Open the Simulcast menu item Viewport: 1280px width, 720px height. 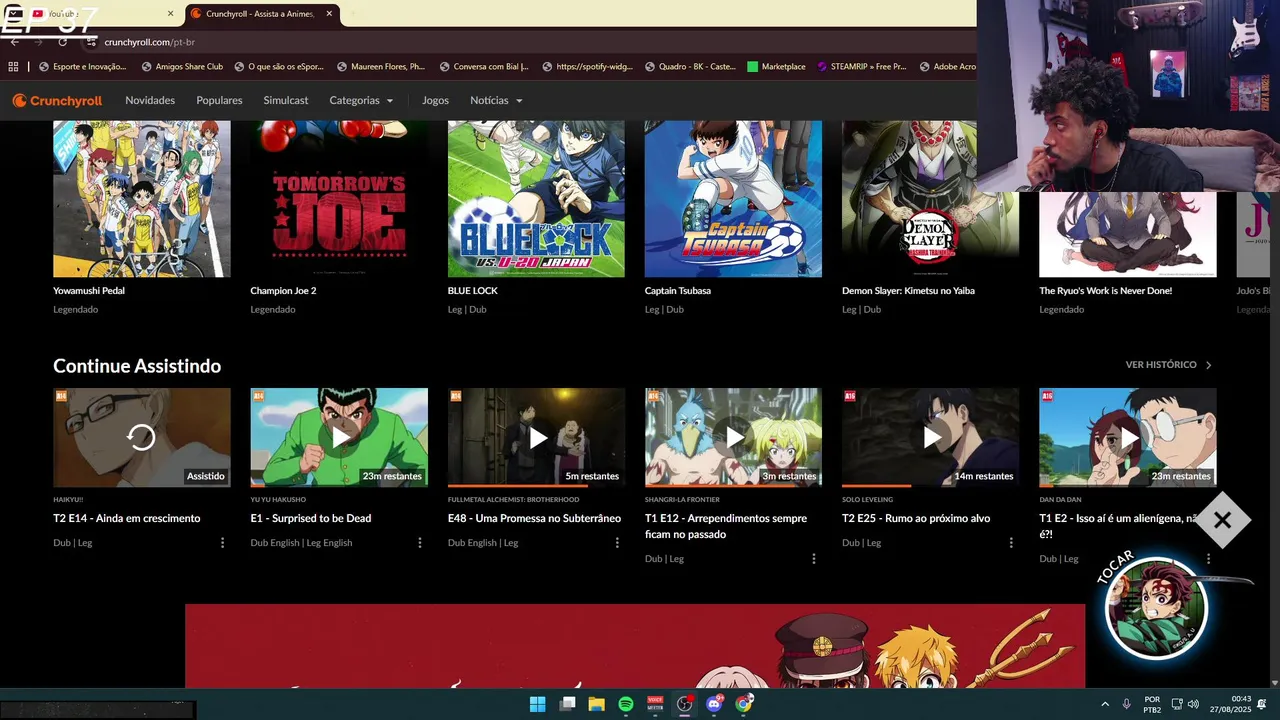pos(286,100)
